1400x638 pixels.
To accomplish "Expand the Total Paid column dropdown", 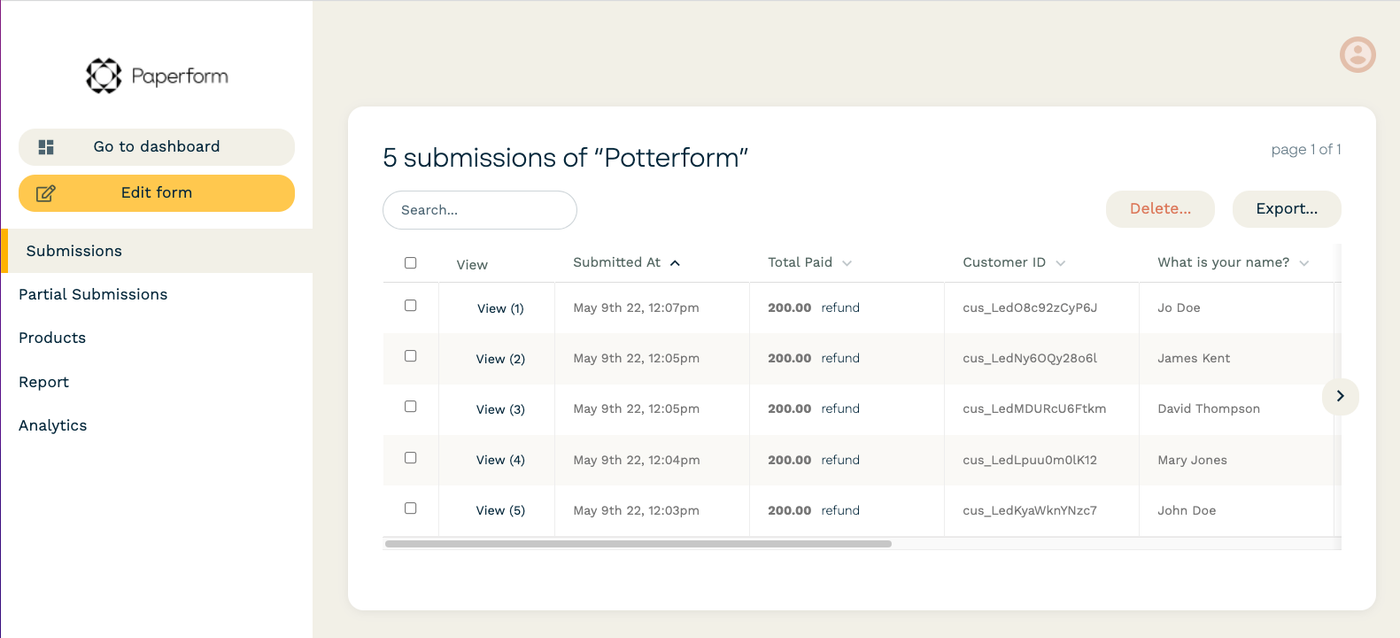I will tap(847, 263).
